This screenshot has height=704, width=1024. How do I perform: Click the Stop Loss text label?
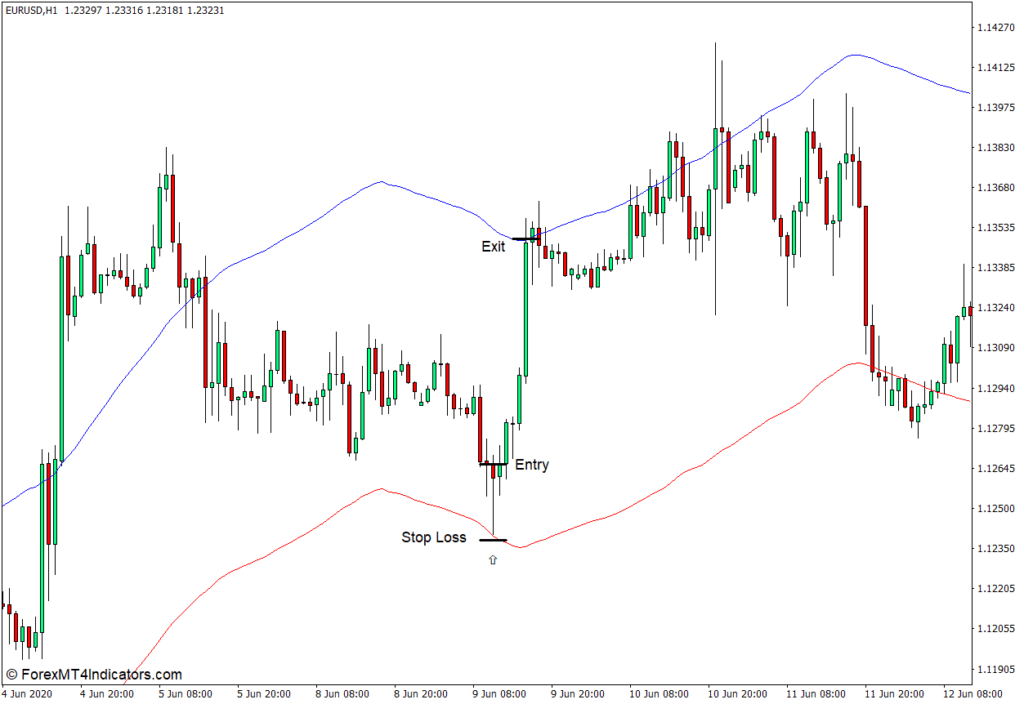433,538
